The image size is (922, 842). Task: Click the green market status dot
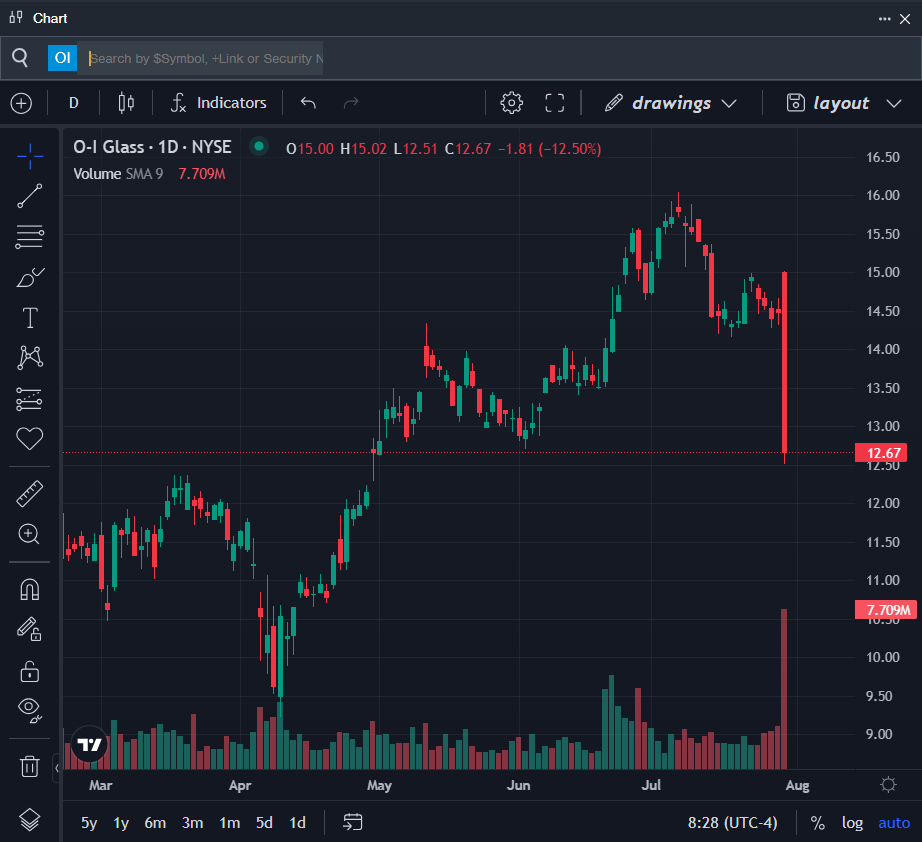259,146
